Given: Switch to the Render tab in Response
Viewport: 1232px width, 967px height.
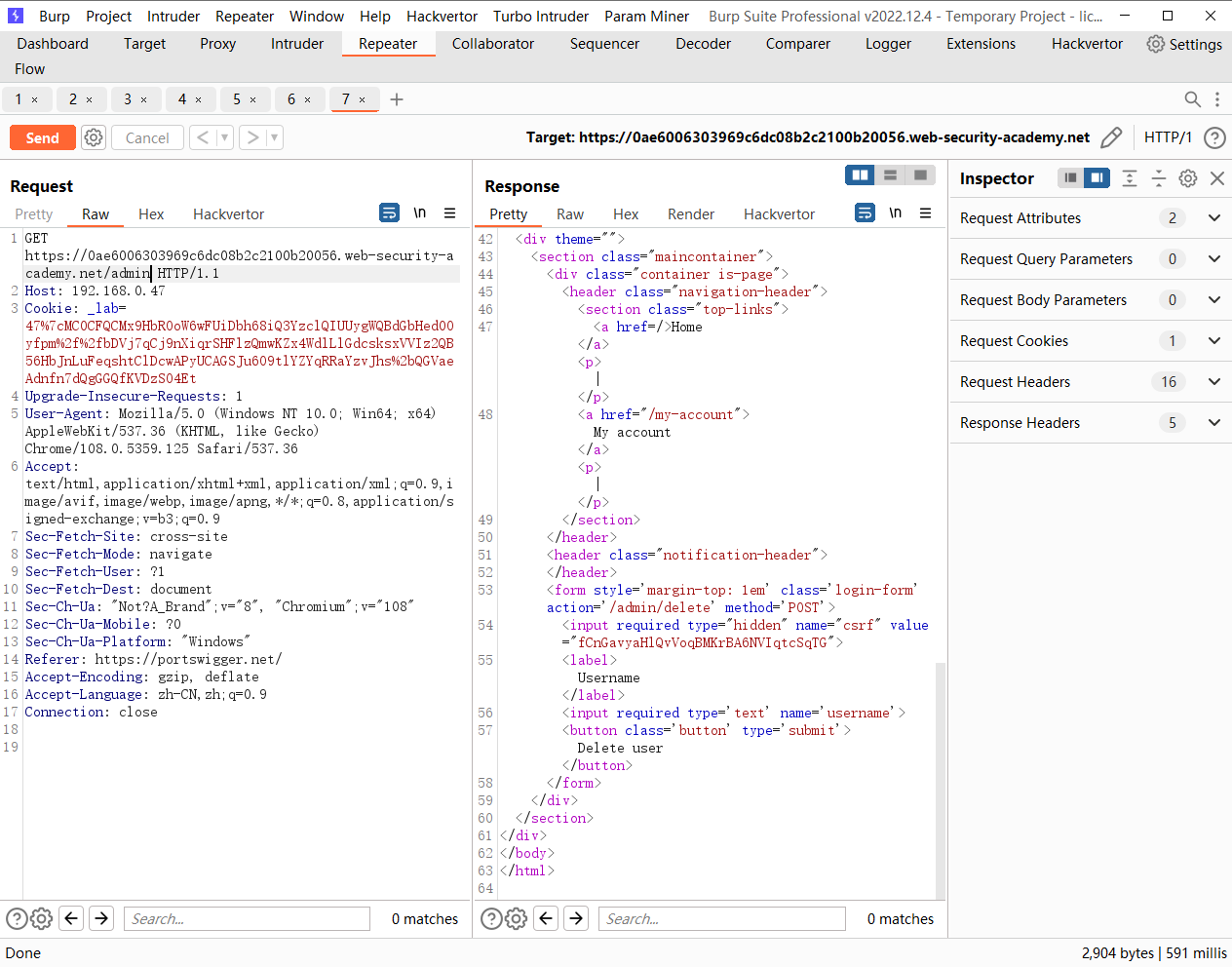Looking at the screenshot, I should tap(691, 213).
